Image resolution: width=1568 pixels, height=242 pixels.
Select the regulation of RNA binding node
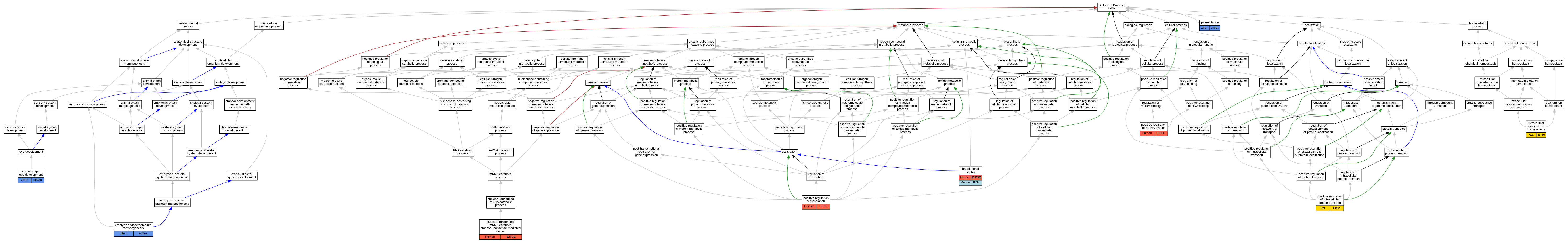point(1188,83)
